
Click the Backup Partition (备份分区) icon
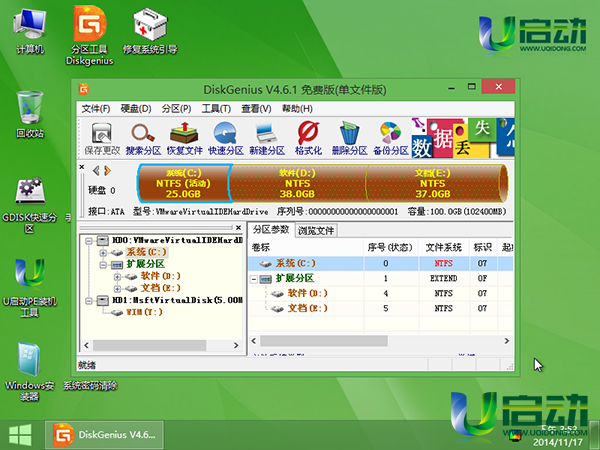391,138
